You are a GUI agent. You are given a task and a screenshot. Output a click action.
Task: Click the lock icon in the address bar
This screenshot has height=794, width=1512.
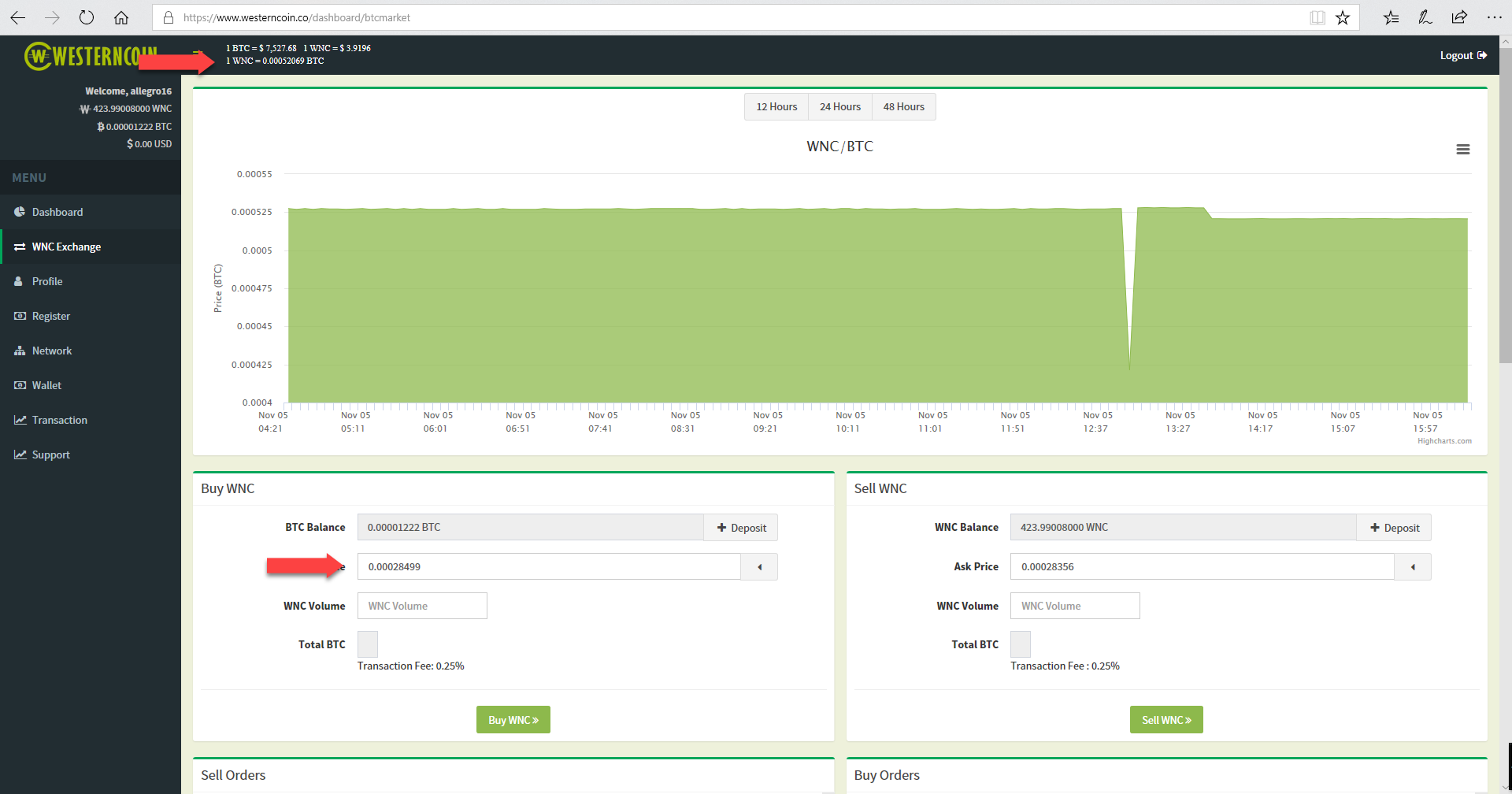click(x=169, y=17)
